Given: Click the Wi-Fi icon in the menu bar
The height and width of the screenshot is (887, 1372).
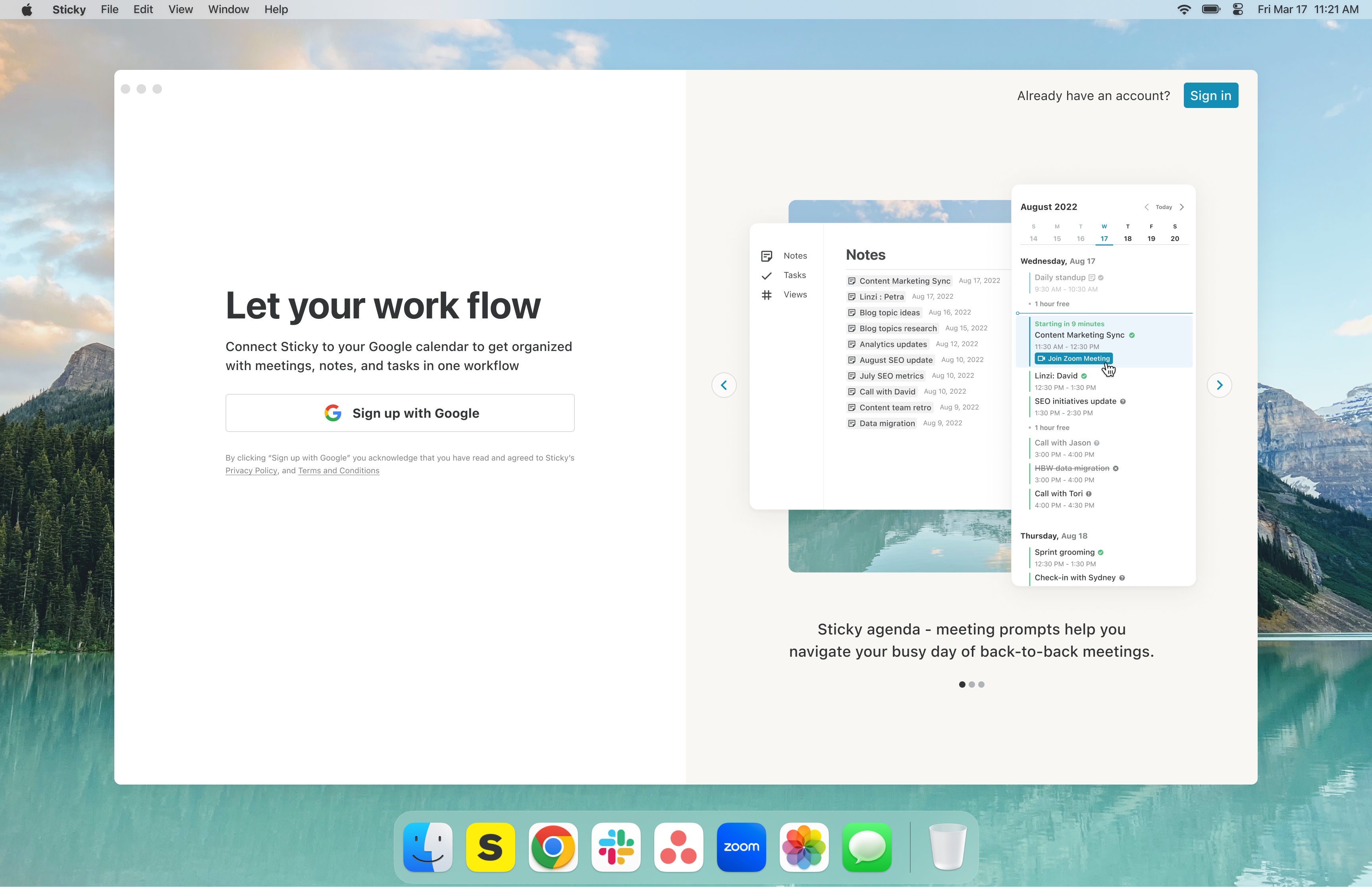Looking at the screenshot, I should (x=1184, y=9).
